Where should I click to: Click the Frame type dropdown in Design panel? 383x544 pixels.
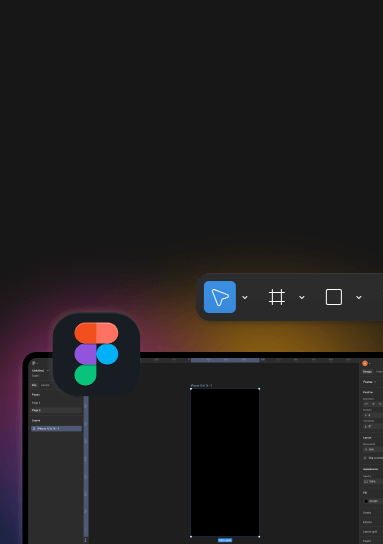pos(369,382)
